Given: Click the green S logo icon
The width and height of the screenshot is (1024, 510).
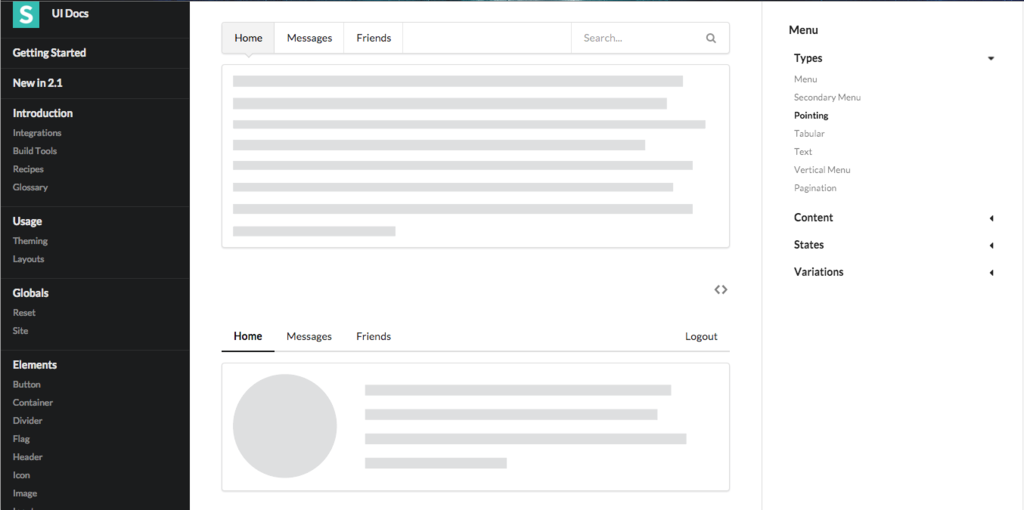Looking at the screenshot, I should 26,14.
